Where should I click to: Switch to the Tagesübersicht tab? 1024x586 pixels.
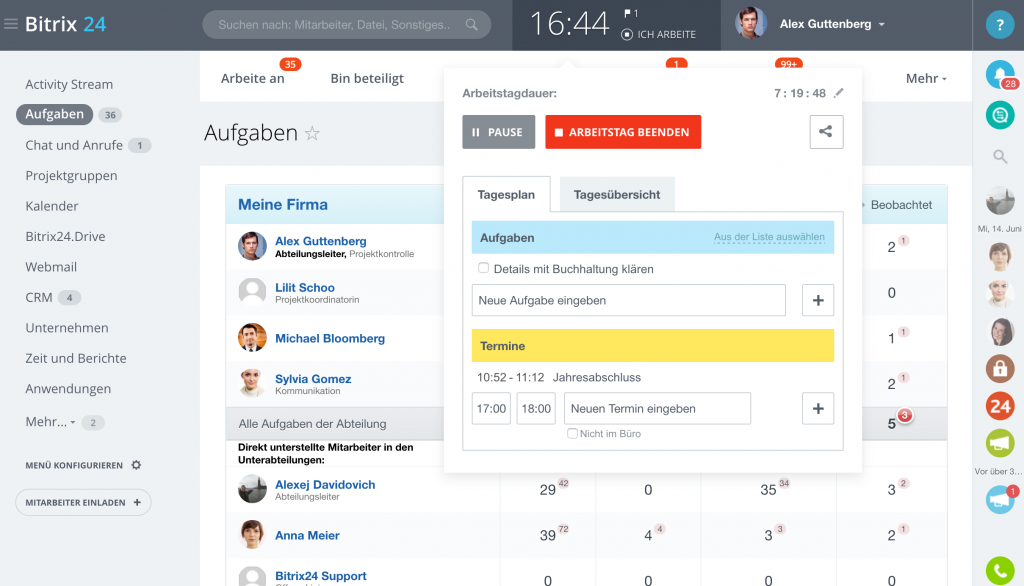point(616,195)
